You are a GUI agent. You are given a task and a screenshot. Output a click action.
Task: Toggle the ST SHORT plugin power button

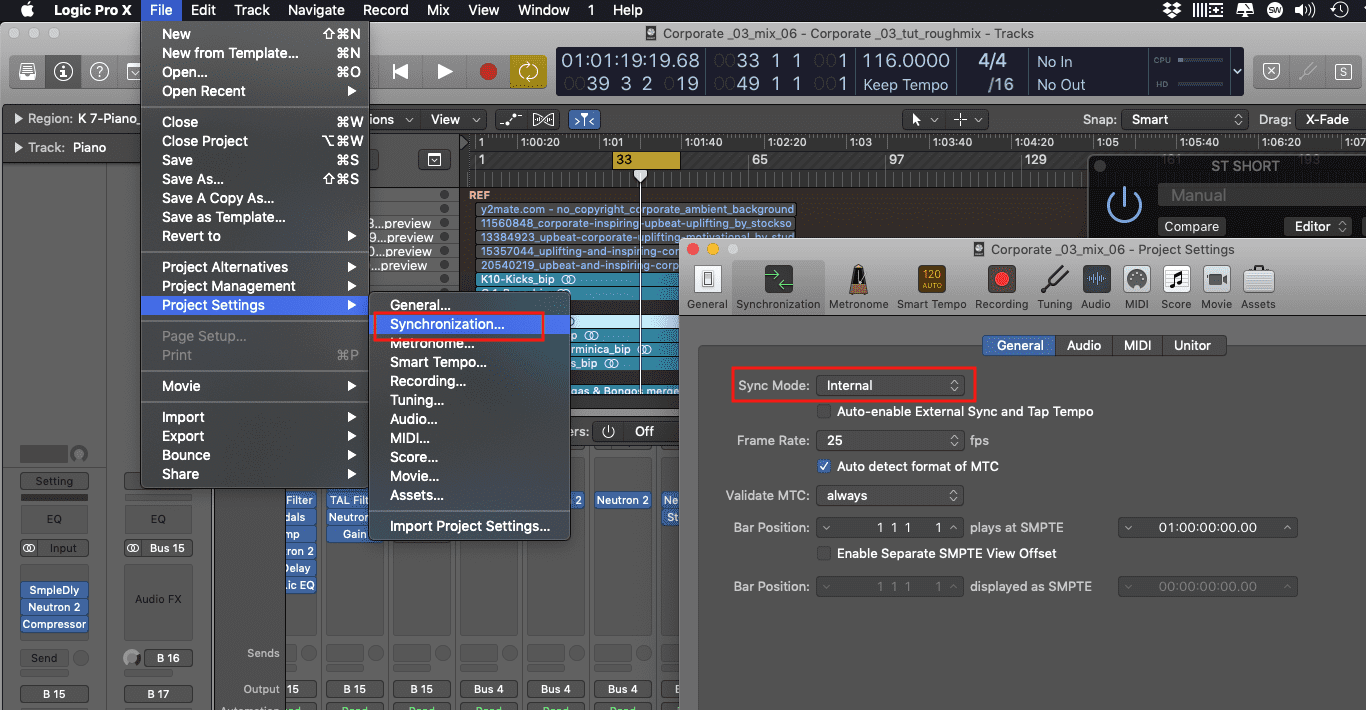1124,205
